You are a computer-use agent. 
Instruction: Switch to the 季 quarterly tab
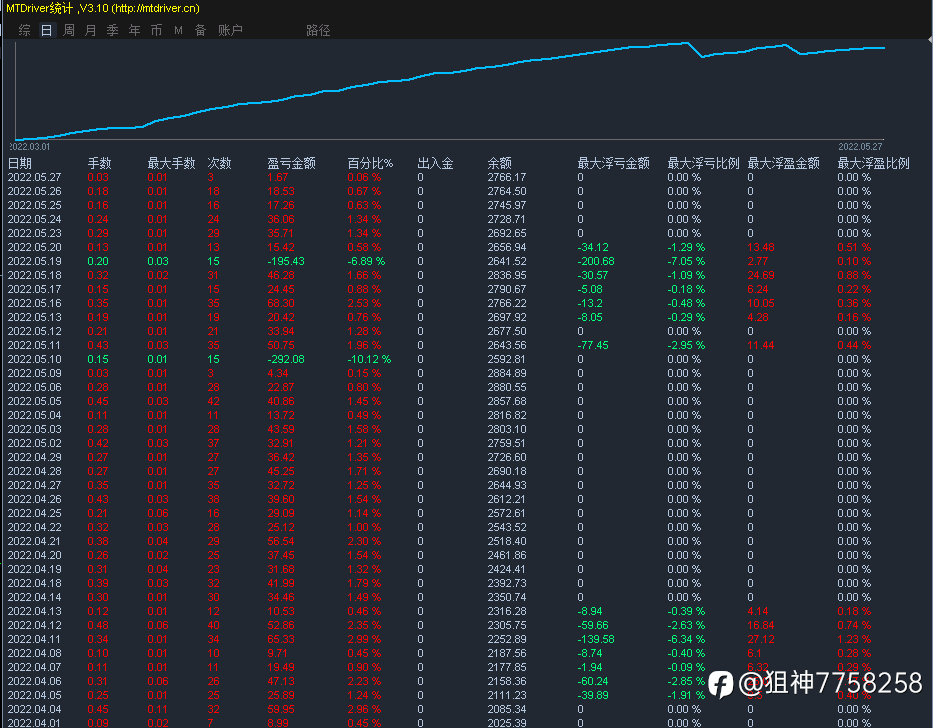pyautogui.click(x=112, y=30)
